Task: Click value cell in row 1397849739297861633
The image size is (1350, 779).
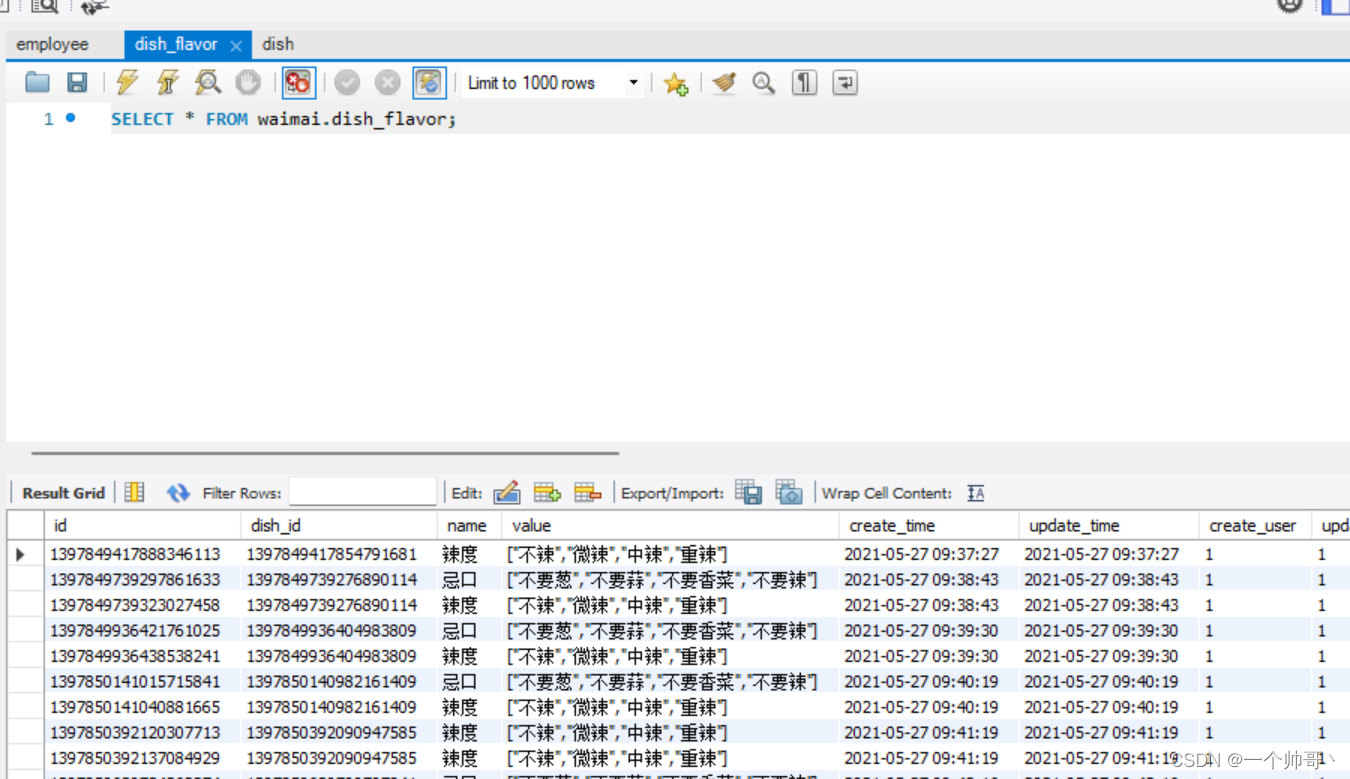Action: (671, 580)
